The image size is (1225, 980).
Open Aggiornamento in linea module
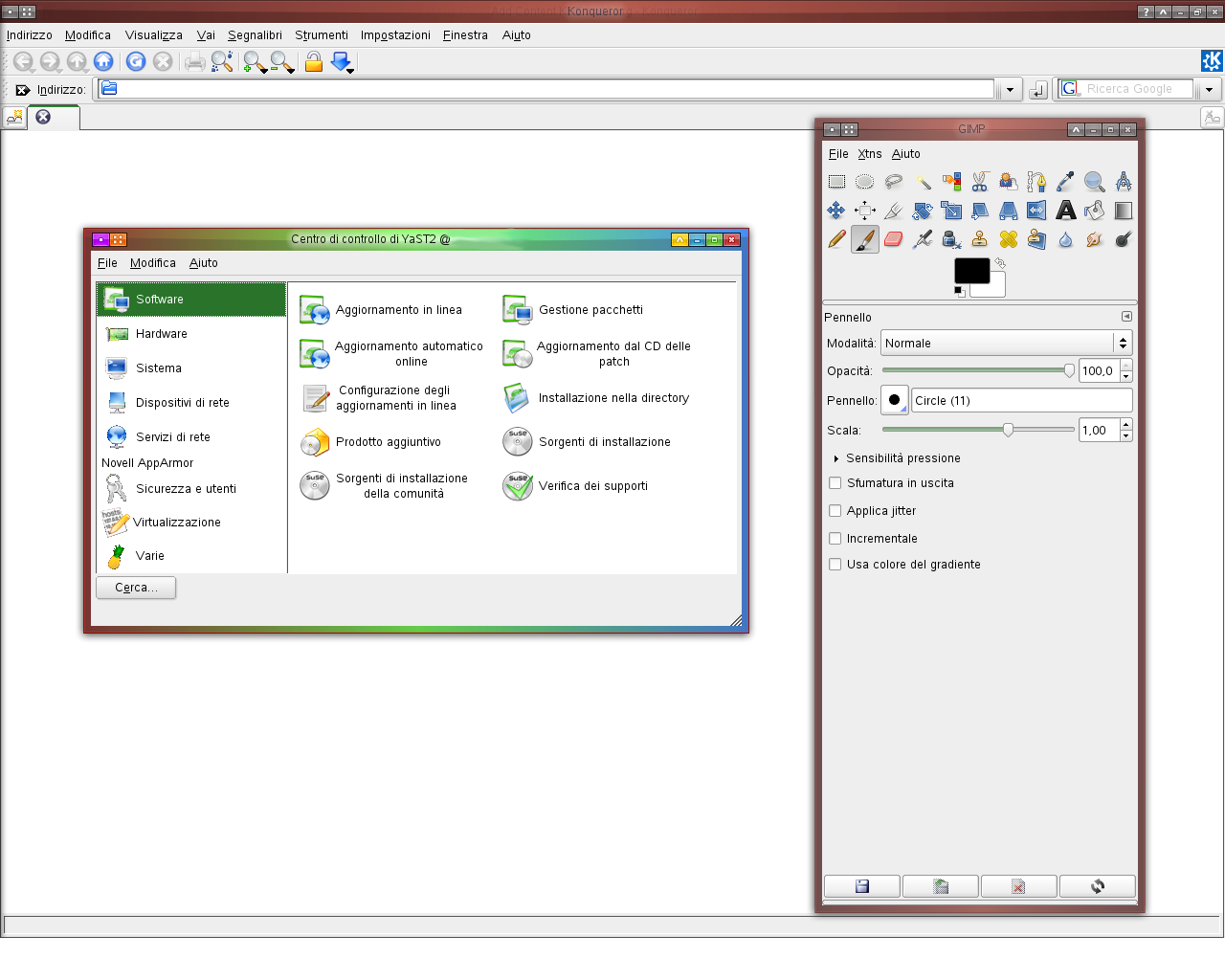pyautogui.click(x=381, y=310)
